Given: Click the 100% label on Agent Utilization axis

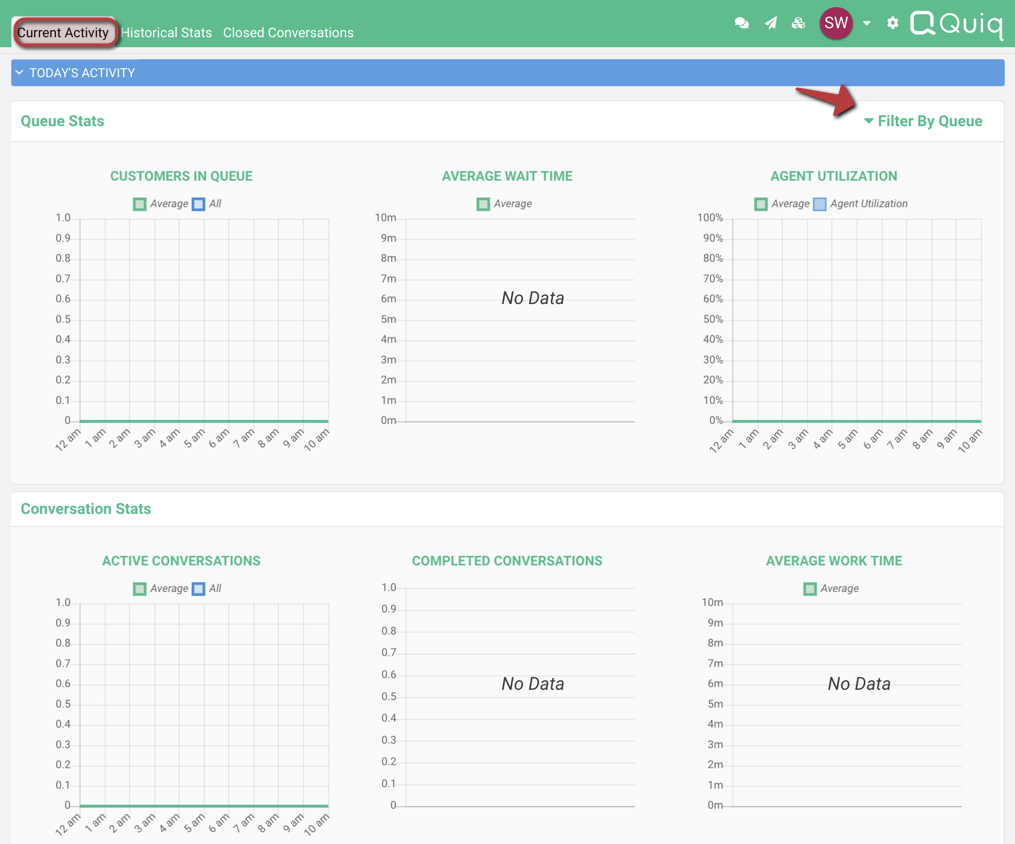Looking at the screenshot, I should [x=710, y=217].
